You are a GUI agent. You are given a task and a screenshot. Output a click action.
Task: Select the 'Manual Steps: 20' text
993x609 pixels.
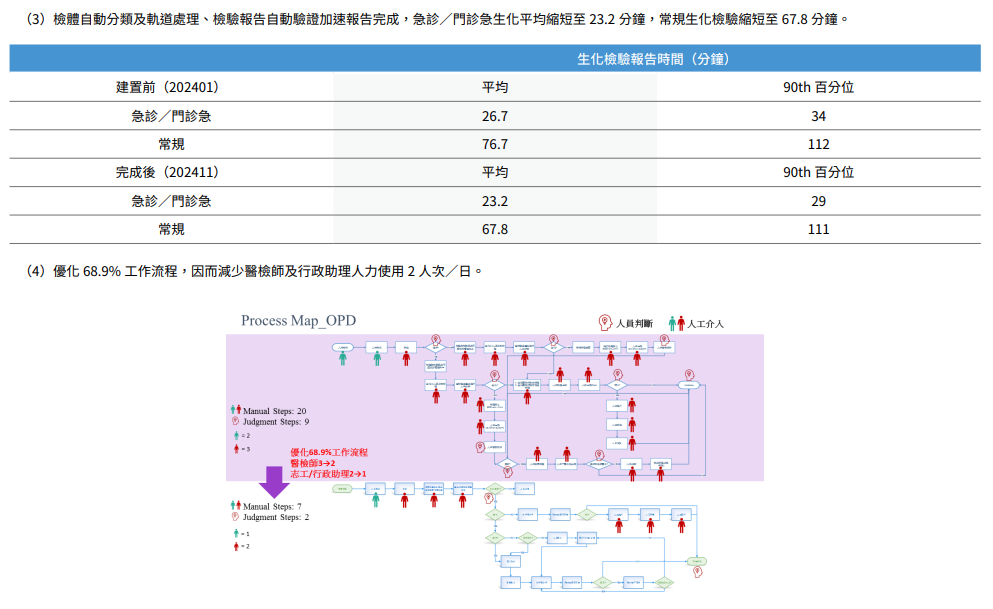(x=274, y=411)
